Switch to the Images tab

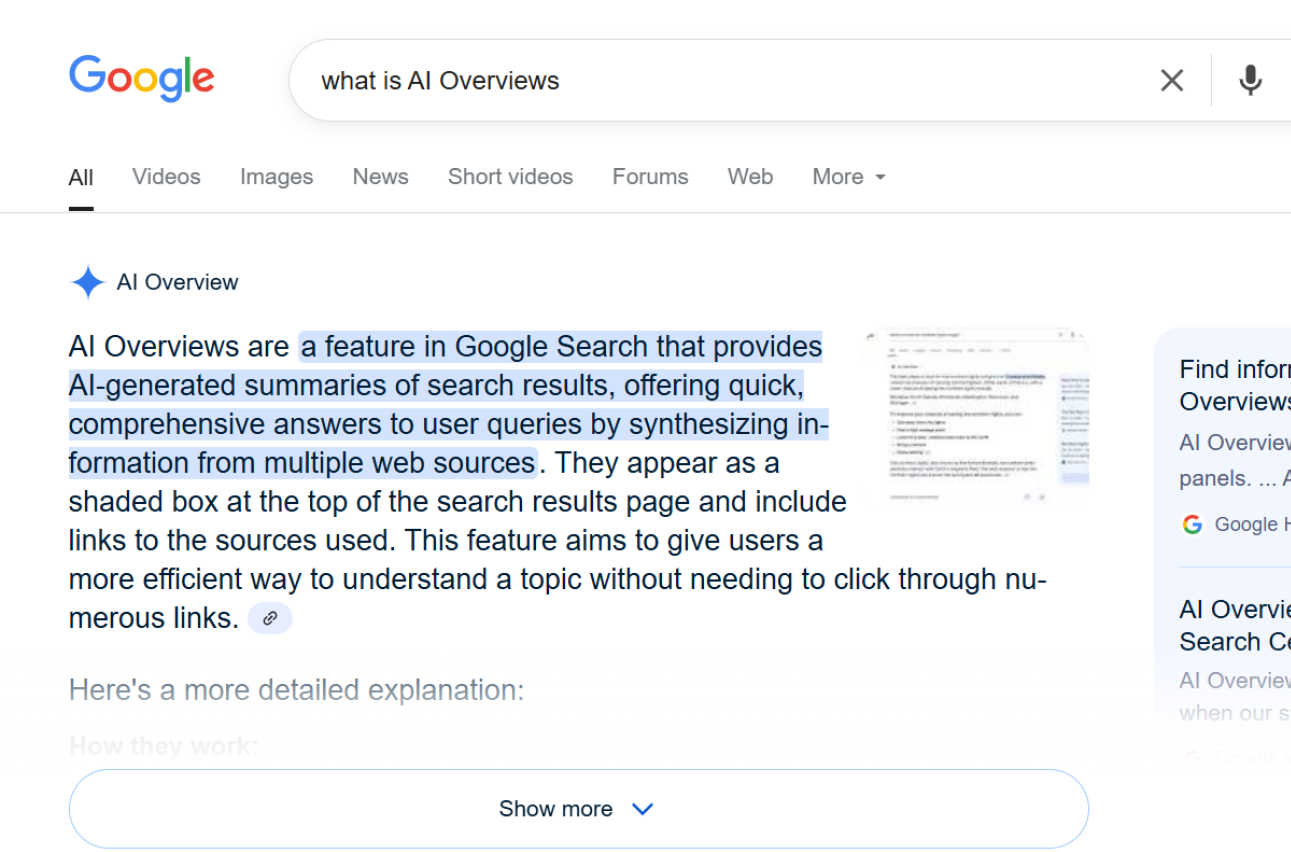click(x=276, y=177)
